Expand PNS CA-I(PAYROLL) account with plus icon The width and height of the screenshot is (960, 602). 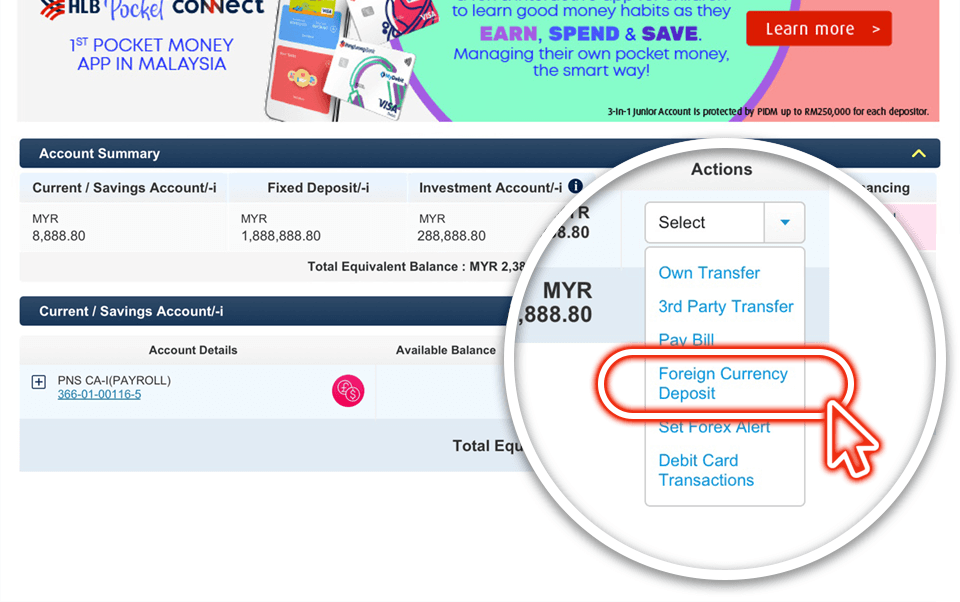coord(39,382)
